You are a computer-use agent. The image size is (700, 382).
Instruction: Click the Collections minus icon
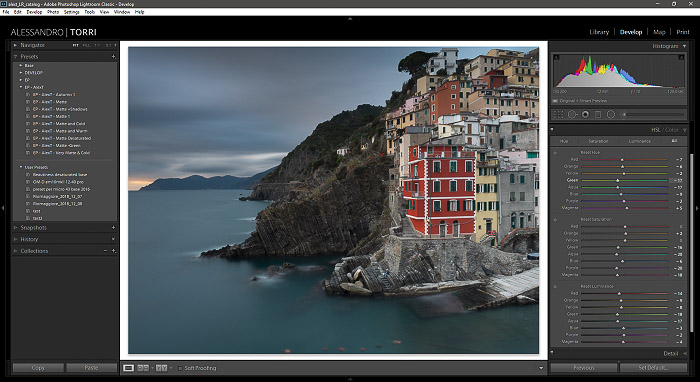106,251
